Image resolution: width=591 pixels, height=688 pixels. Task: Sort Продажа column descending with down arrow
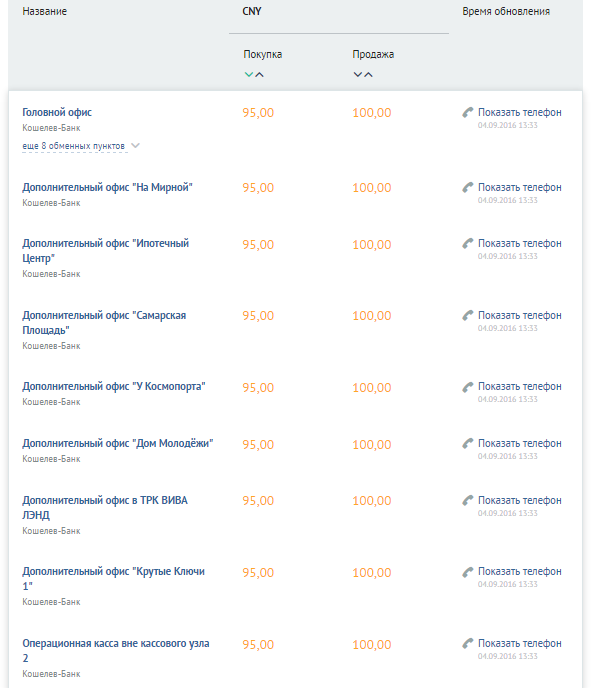[x=358, y=75]
